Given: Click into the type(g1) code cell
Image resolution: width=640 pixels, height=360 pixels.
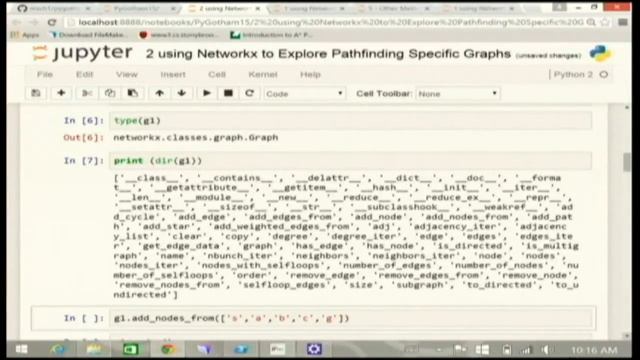Looking at the screenshot, I should 350,121.
